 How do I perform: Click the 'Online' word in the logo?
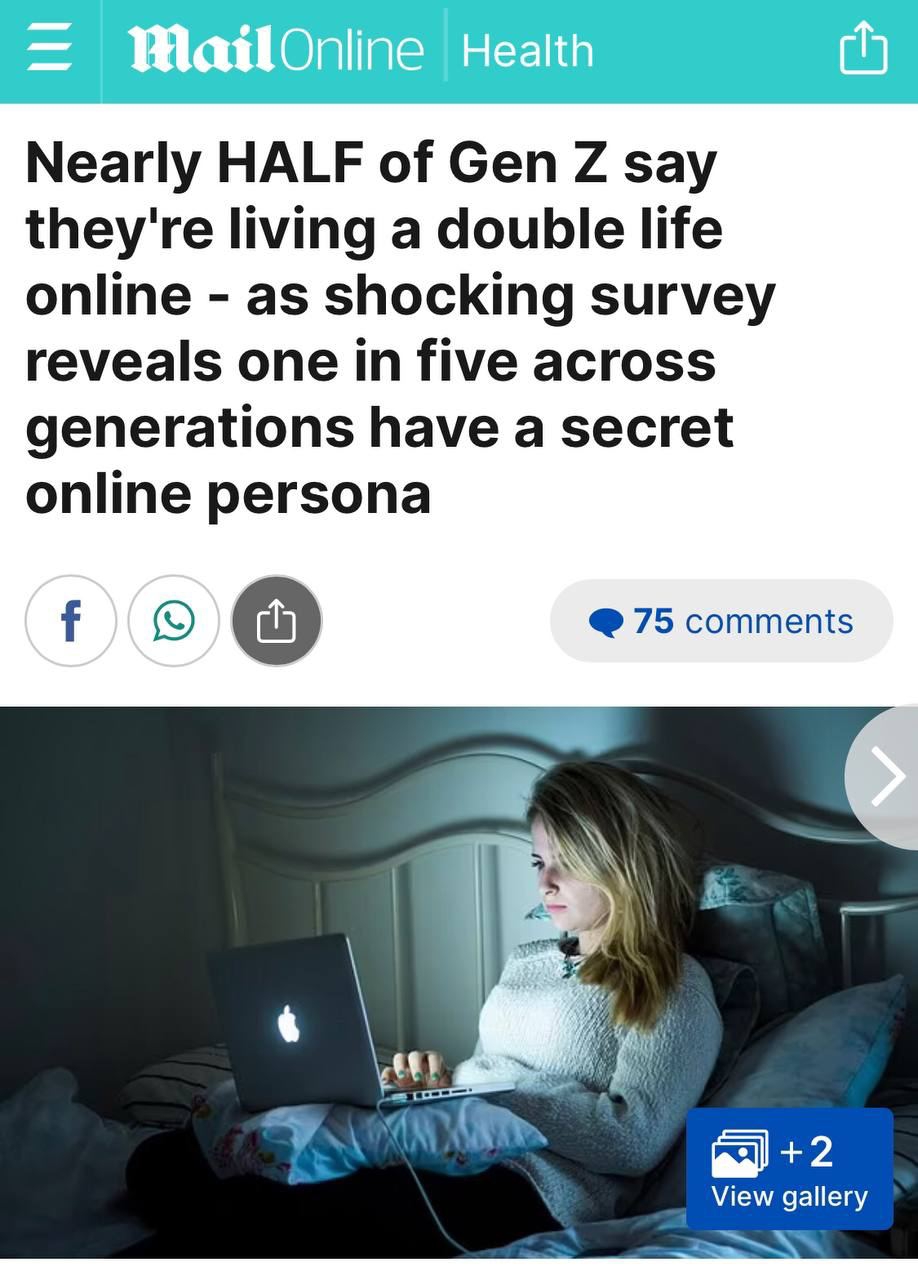[352, 50]
